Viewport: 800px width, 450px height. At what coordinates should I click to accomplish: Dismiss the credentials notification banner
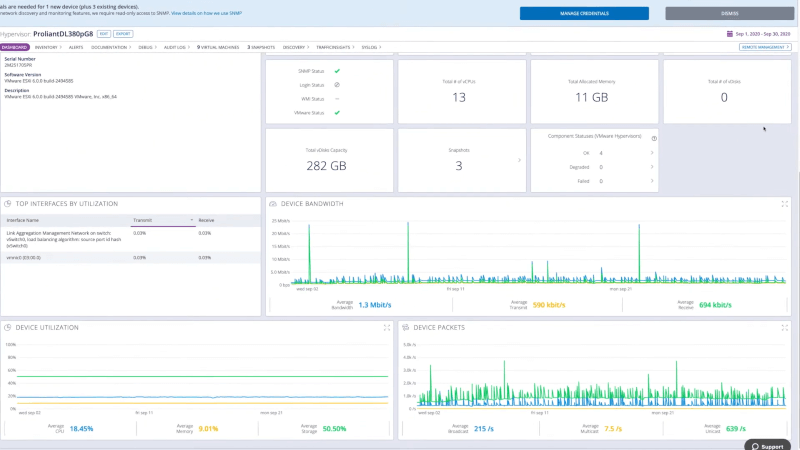(730, 13)
